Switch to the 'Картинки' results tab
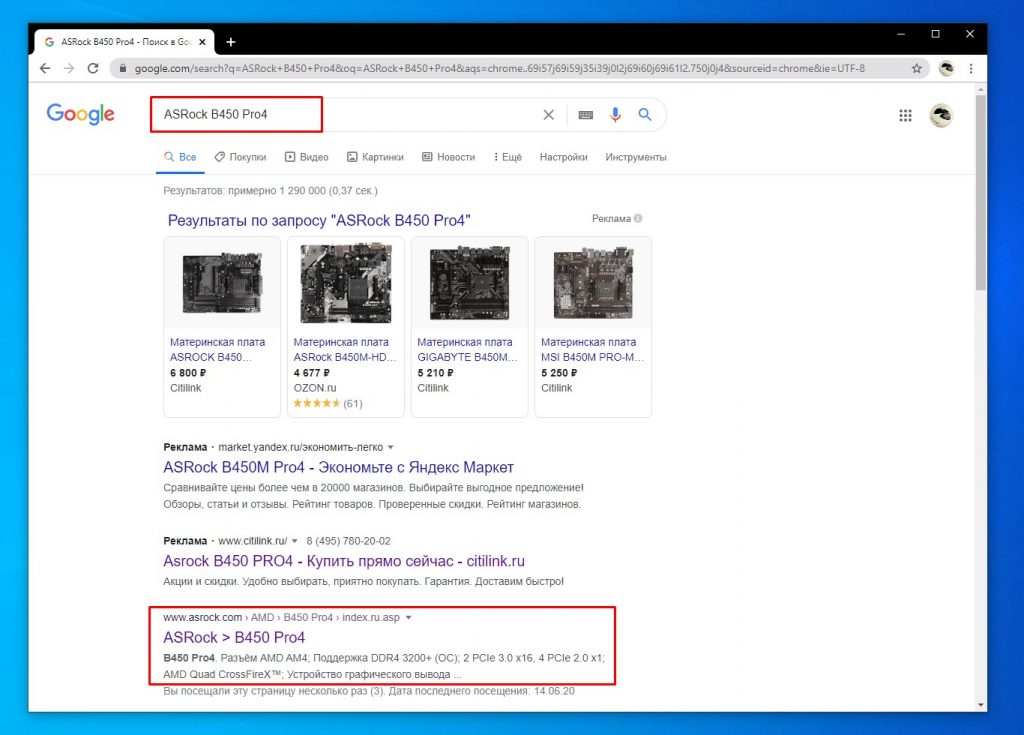This screenshot has height=735, width=1024. pyautogui.click(x=375, y=157)
